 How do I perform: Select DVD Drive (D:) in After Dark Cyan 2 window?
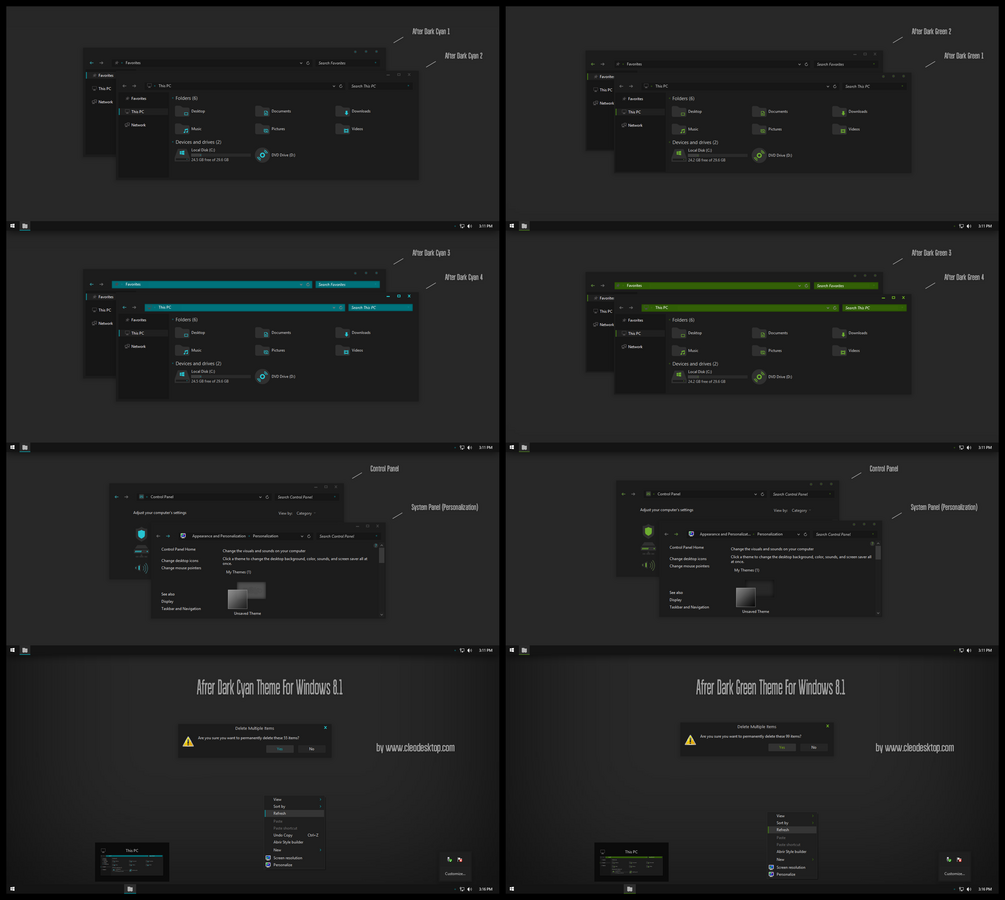276,155
